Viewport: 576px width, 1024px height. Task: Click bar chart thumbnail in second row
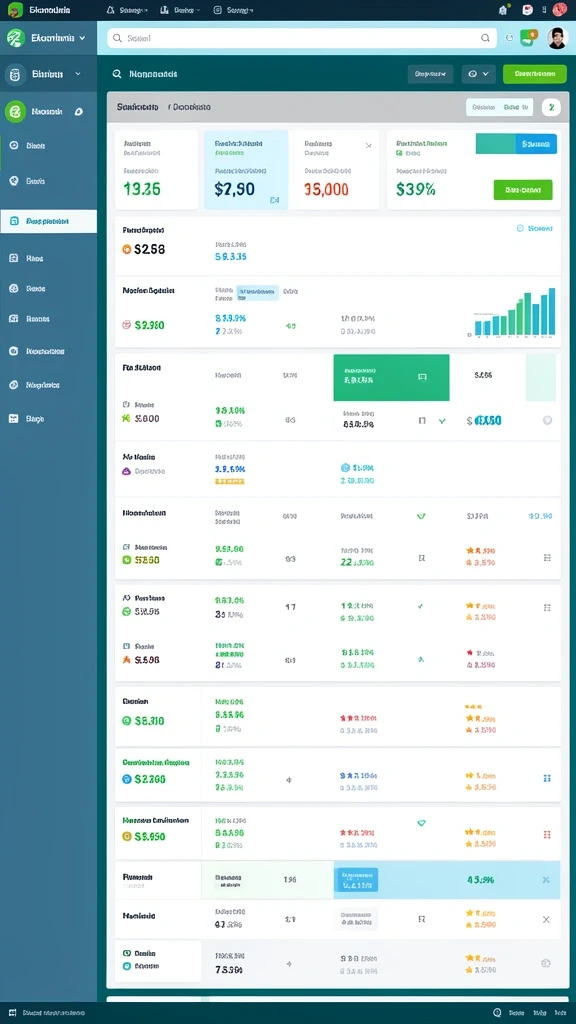514,313
